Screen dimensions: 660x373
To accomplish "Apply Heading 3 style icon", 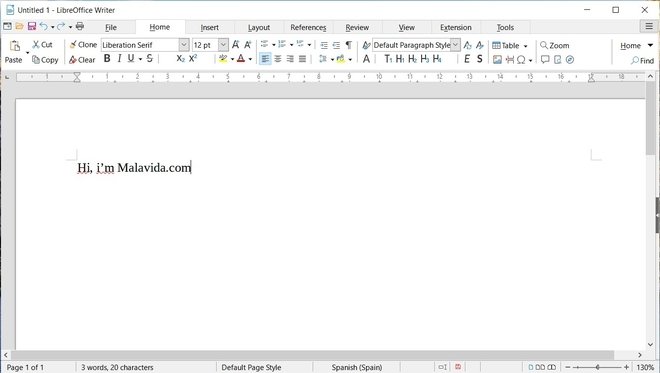I will point(425,59).
